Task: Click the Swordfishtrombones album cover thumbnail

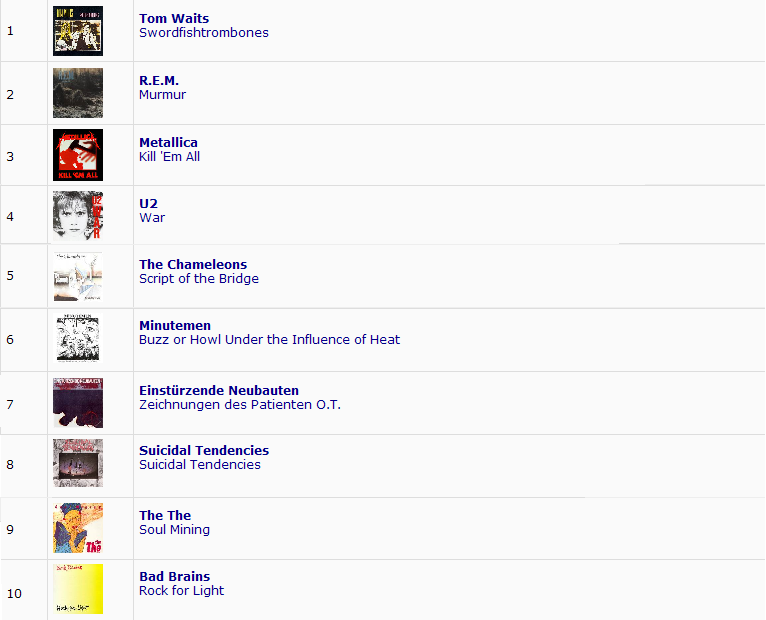Action: [78, 31]
